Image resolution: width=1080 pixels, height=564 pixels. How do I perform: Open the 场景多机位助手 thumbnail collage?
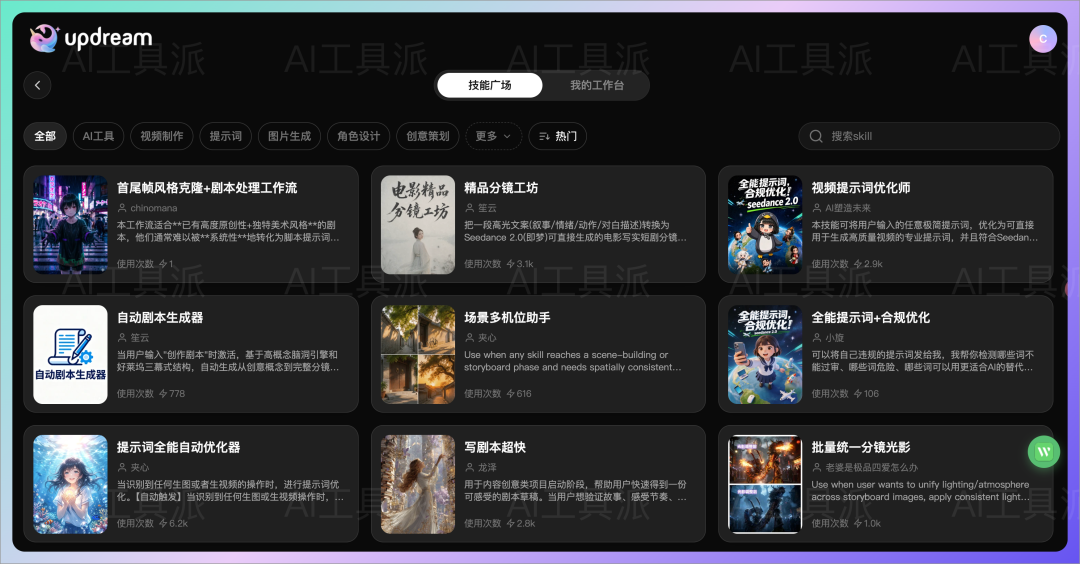pyautogui.click(x=418, y=355)
